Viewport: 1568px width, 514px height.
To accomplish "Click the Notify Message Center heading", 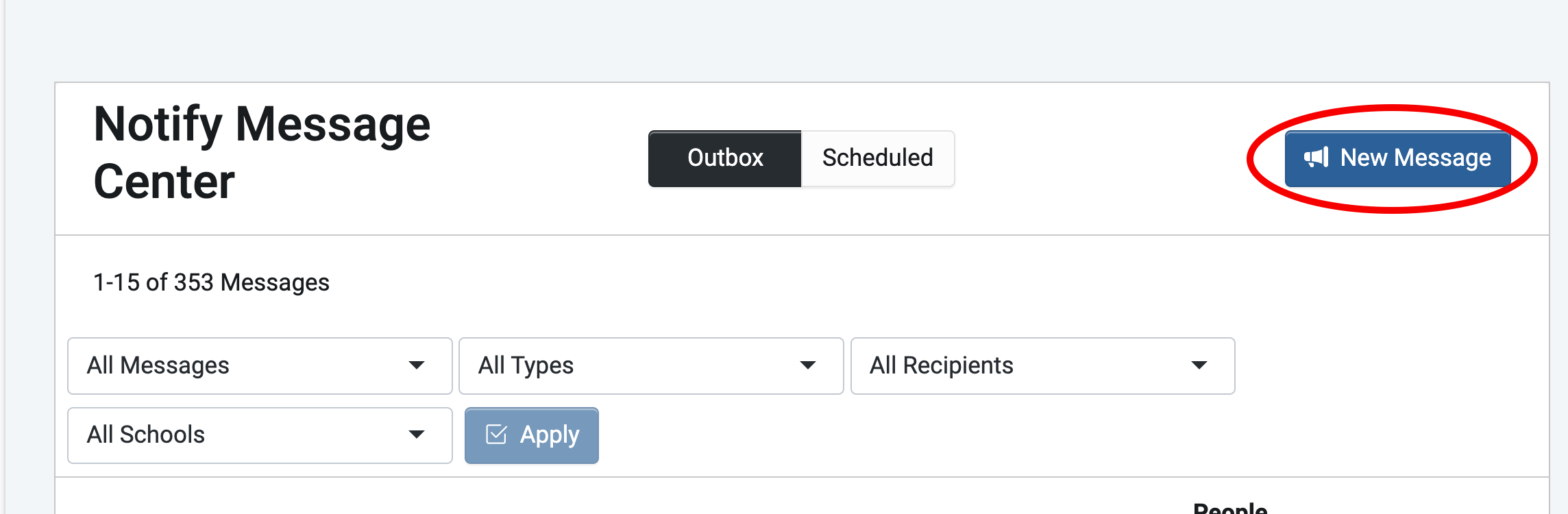I will 262,152.
